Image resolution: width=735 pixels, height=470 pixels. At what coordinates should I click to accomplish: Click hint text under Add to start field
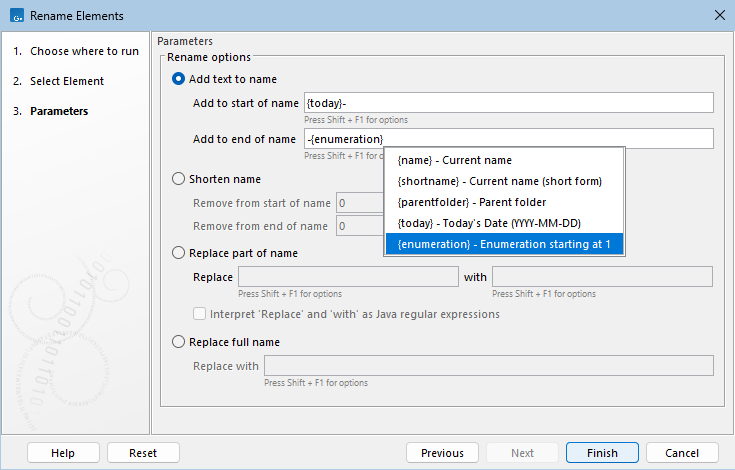[x=356, y=119]
